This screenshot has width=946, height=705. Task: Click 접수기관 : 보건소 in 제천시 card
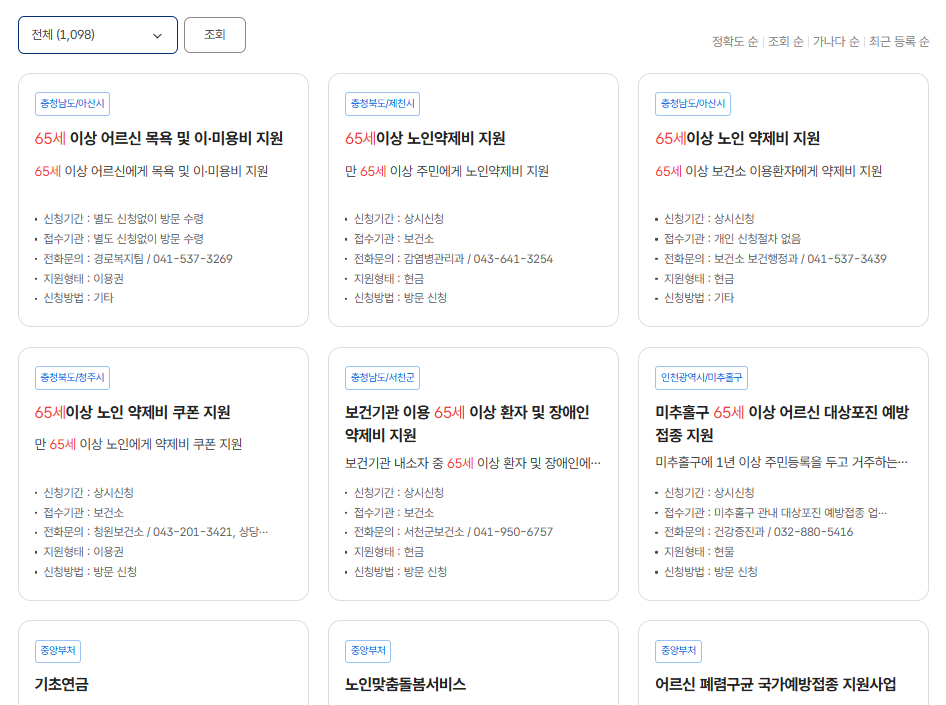[x=394, y=239]
